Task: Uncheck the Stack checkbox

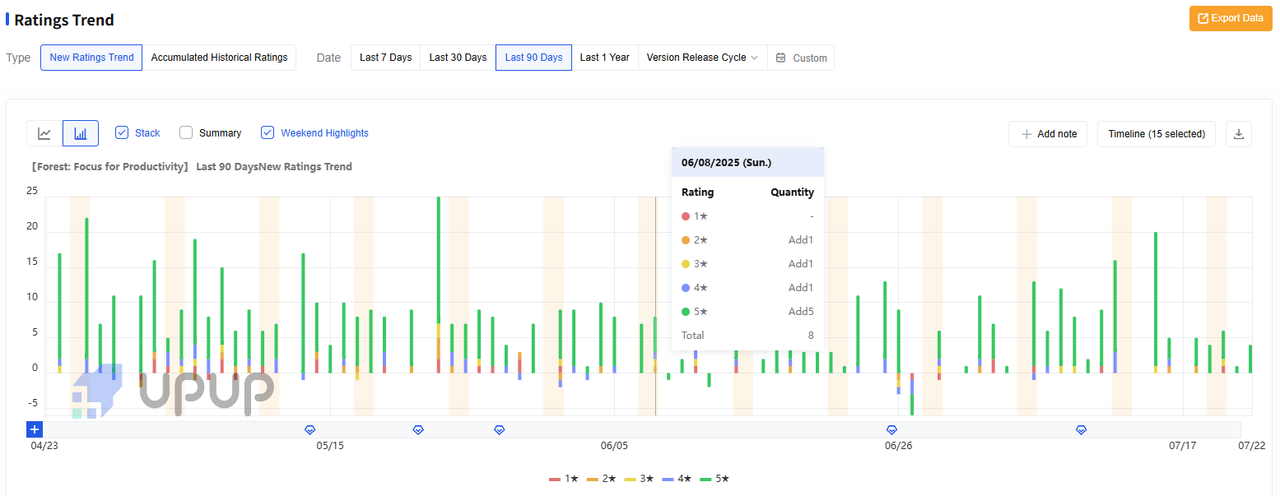Action: coord(122,133)
